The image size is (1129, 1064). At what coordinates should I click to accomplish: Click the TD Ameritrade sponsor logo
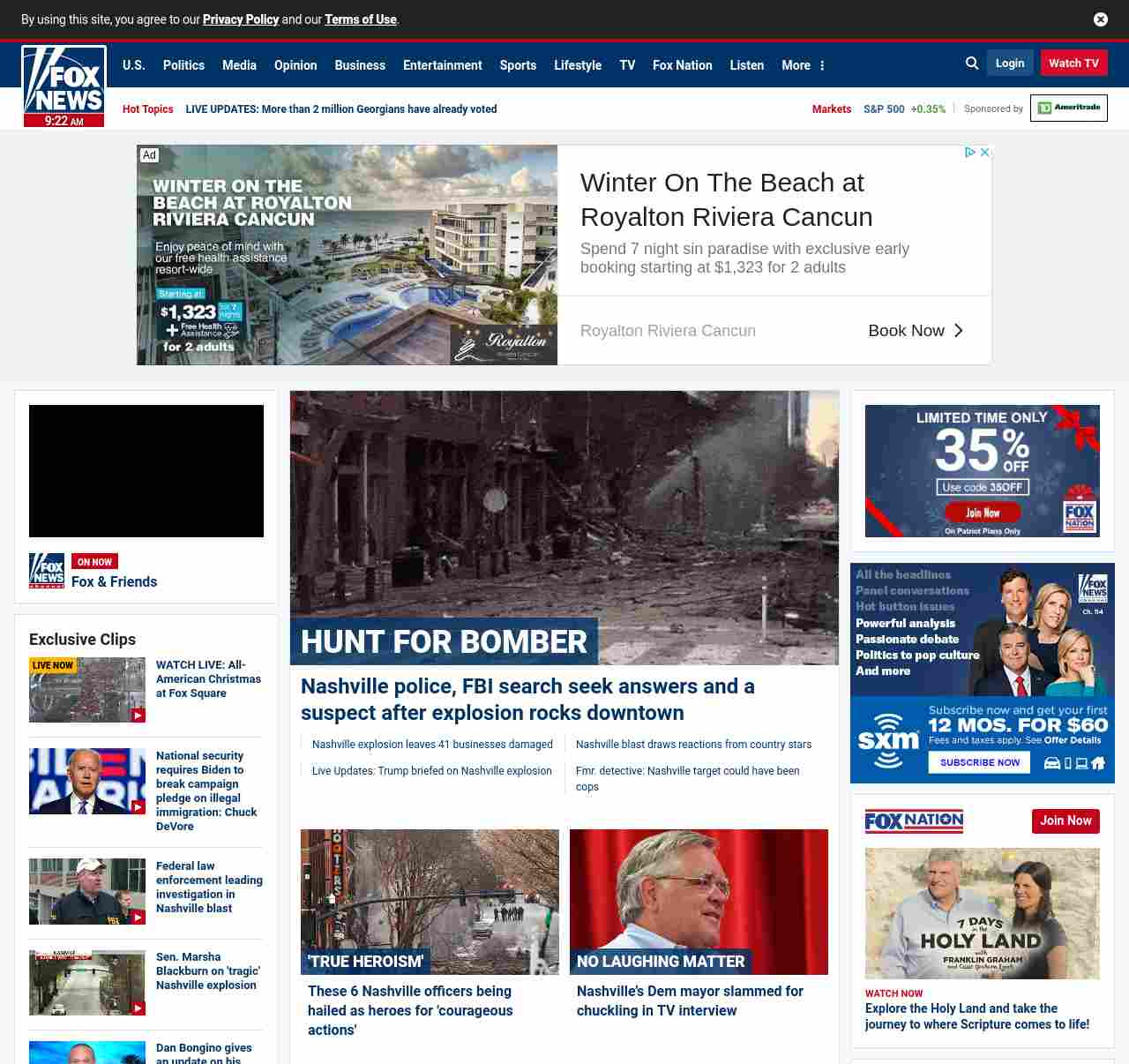point(1068,108)
